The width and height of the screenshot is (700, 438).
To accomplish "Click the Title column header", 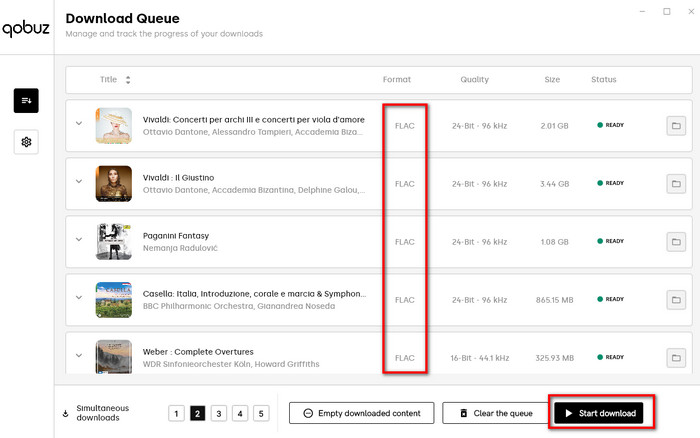I will [x=108, y=79].
